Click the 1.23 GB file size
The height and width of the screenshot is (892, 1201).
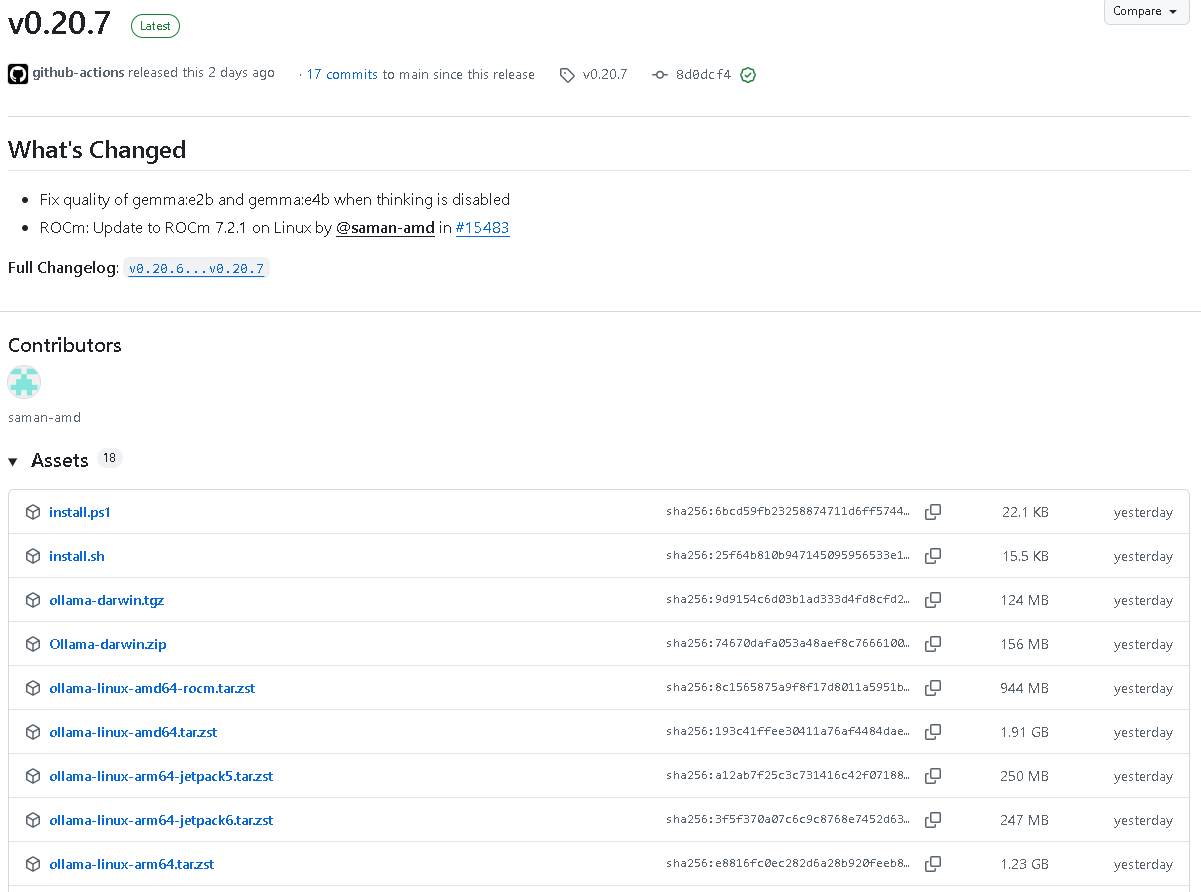coord(1025,864)
